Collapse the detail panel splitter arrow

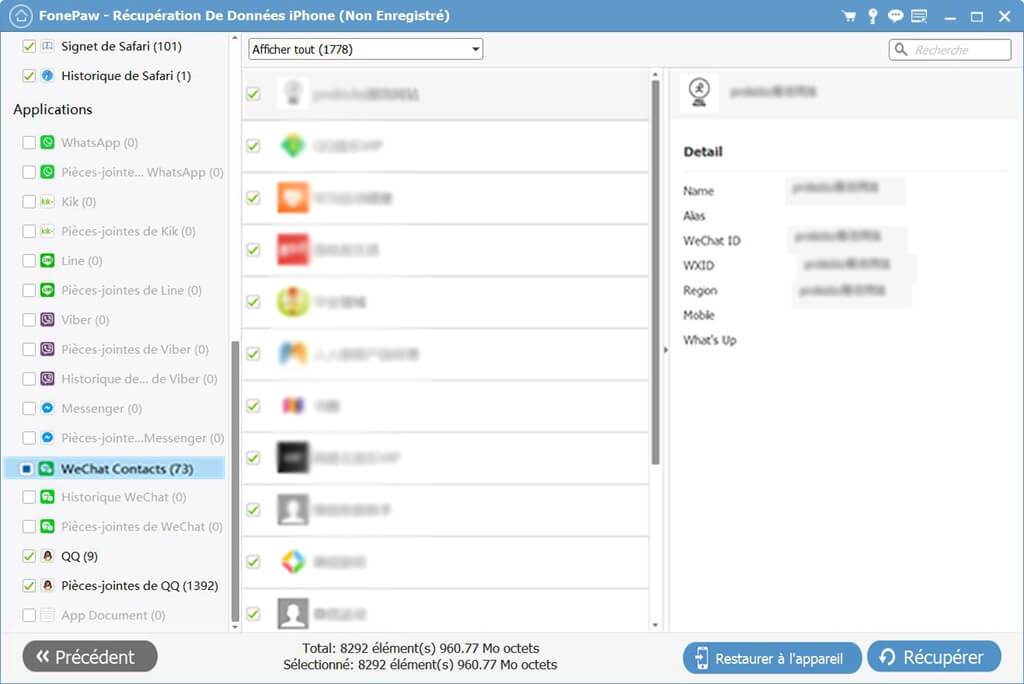(665, 350)
